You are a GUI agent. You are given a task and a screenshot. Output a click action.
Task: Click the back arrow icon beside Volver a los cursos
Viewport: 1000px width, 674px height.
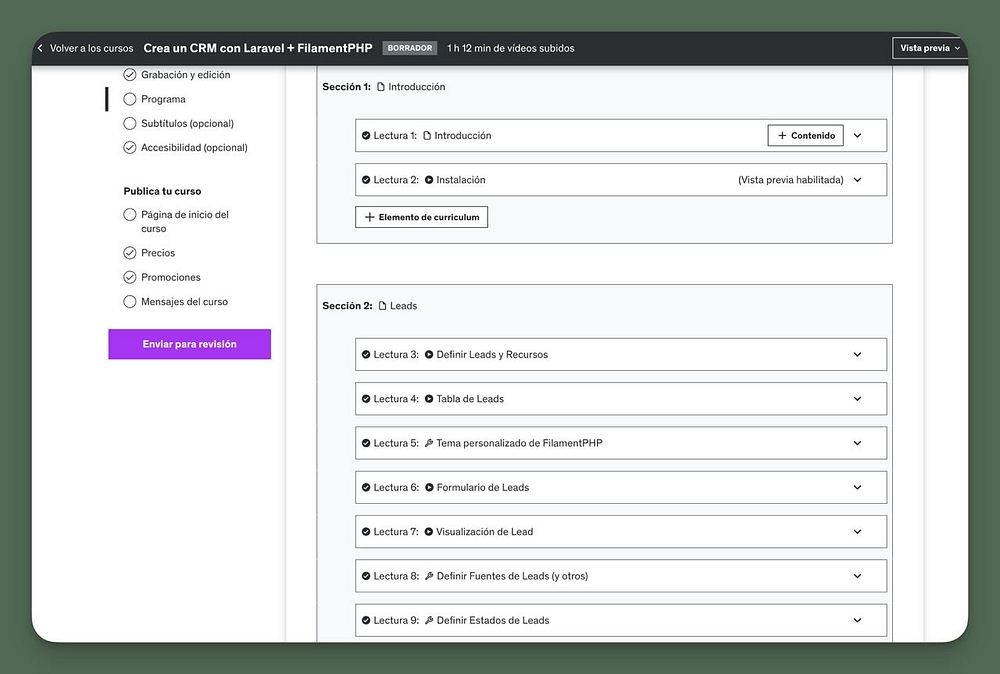40,48
